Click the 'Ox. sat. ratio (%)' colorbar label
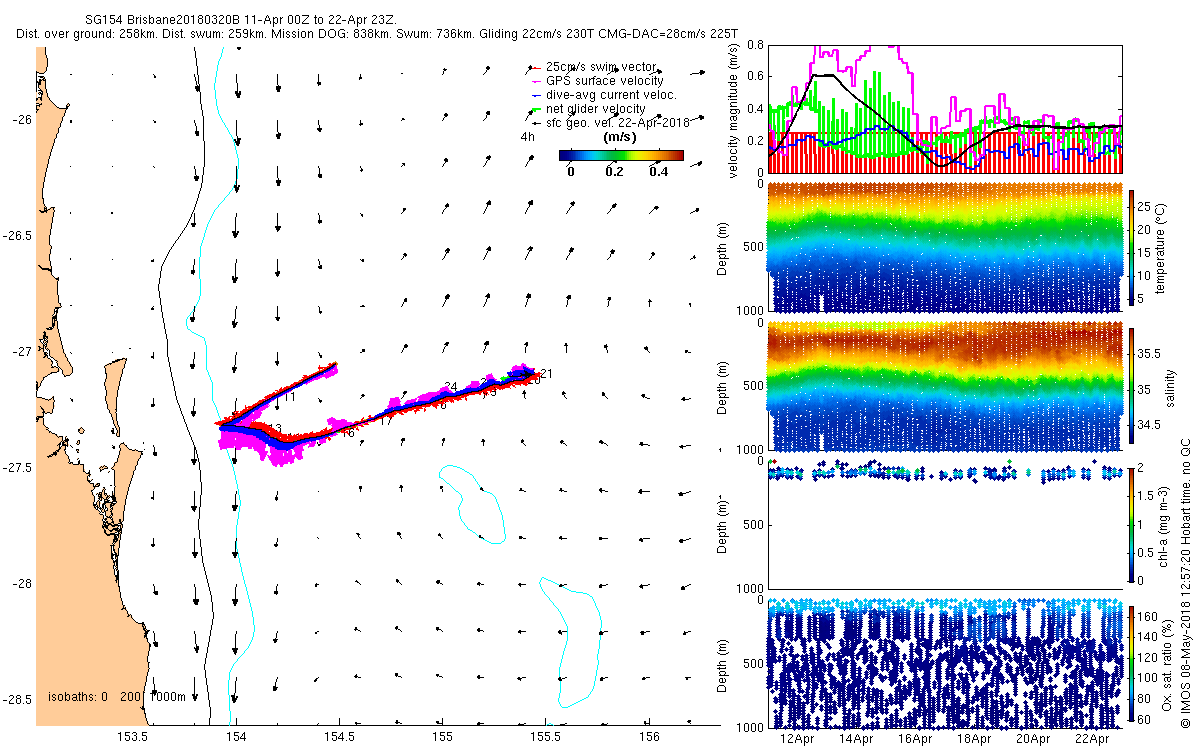Image resolution: width=1200 pixels, height=750 pixels. [x=1167, y=664]
